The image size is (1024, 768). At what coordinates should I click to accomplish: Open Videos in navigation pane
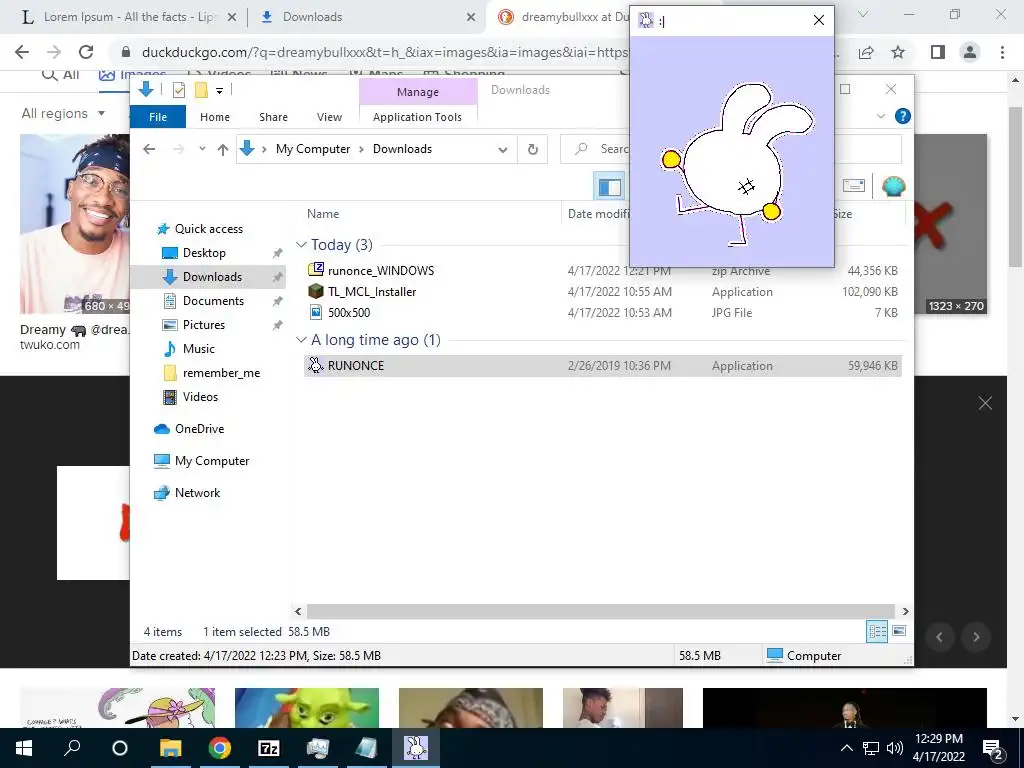[200, 397]
